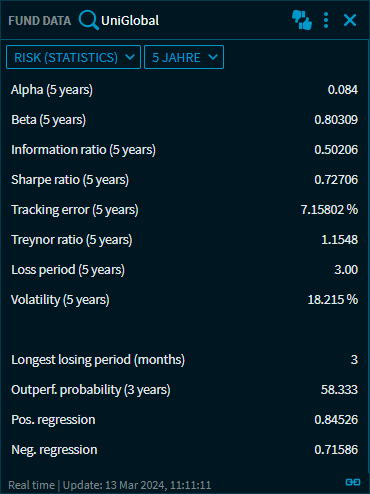Screen dimensions: 370x494
Task: Expand the RISK (STATISTICS) dropdown
Action: coord(73,57)
